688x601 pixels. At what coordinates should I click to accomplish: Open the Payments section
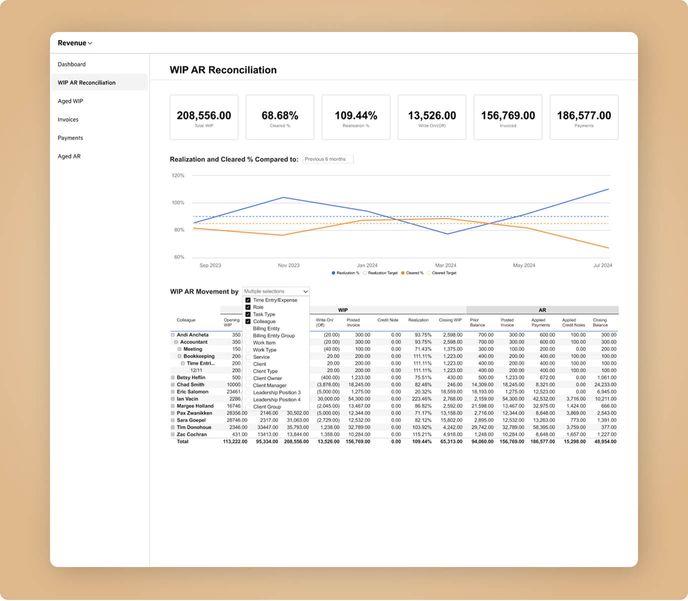70,138
